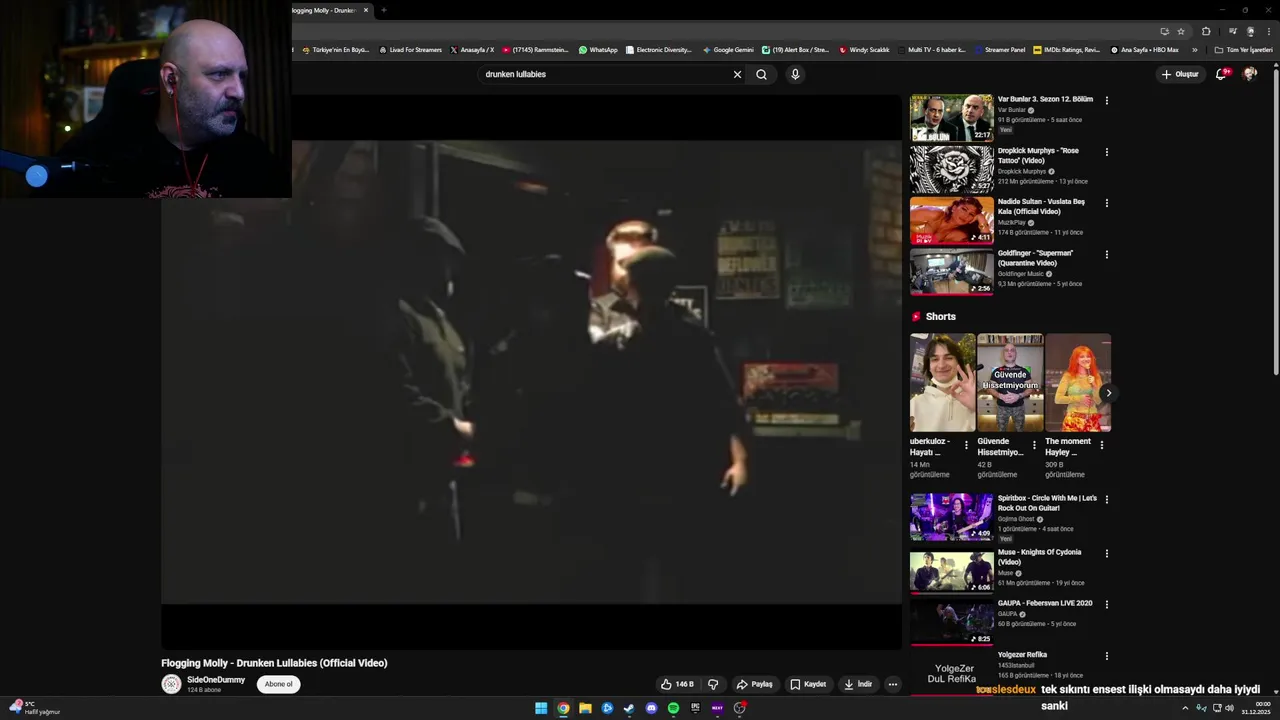Open 'GAUPA - Febersvan LIVE 2020' title
Image resolution: width=1280 pixels, height=720 pixels.
[x=1045, y=603]
